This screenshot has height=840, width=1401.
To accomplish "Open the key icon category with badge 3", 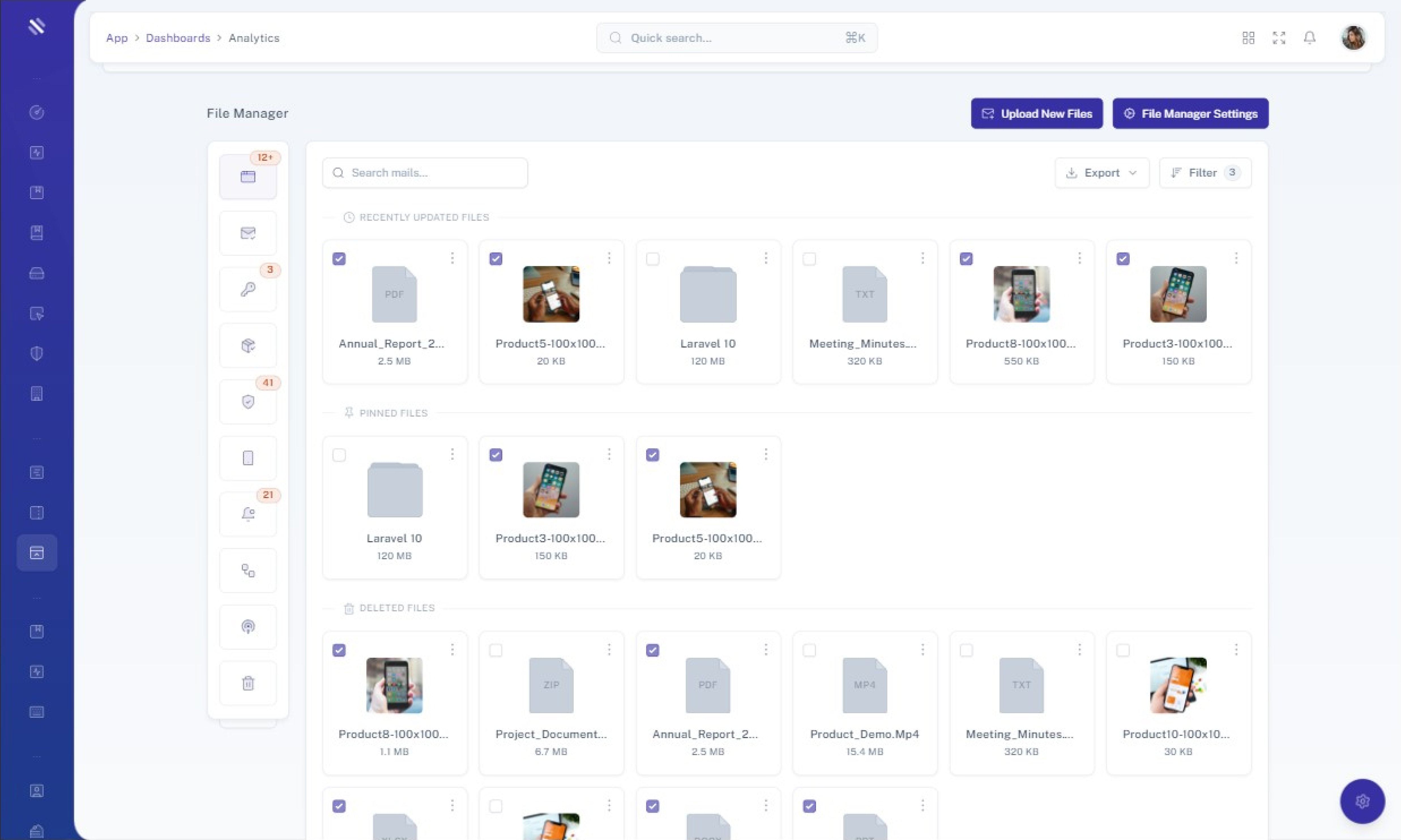I will pos(248,289).
